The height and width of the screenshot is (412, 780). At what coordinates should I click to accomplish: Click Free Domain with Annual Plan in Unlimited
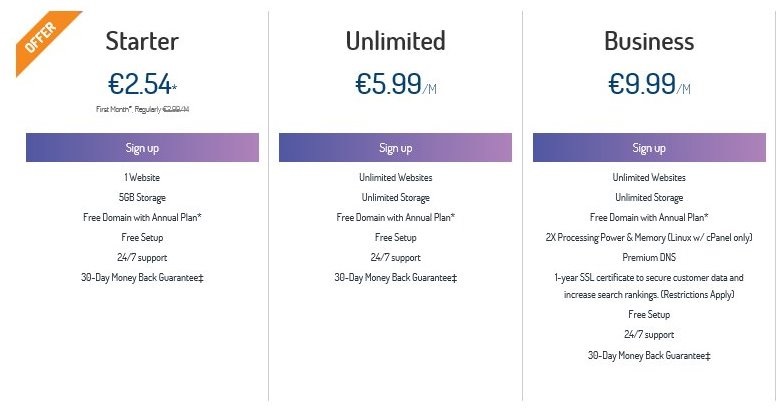395,217
